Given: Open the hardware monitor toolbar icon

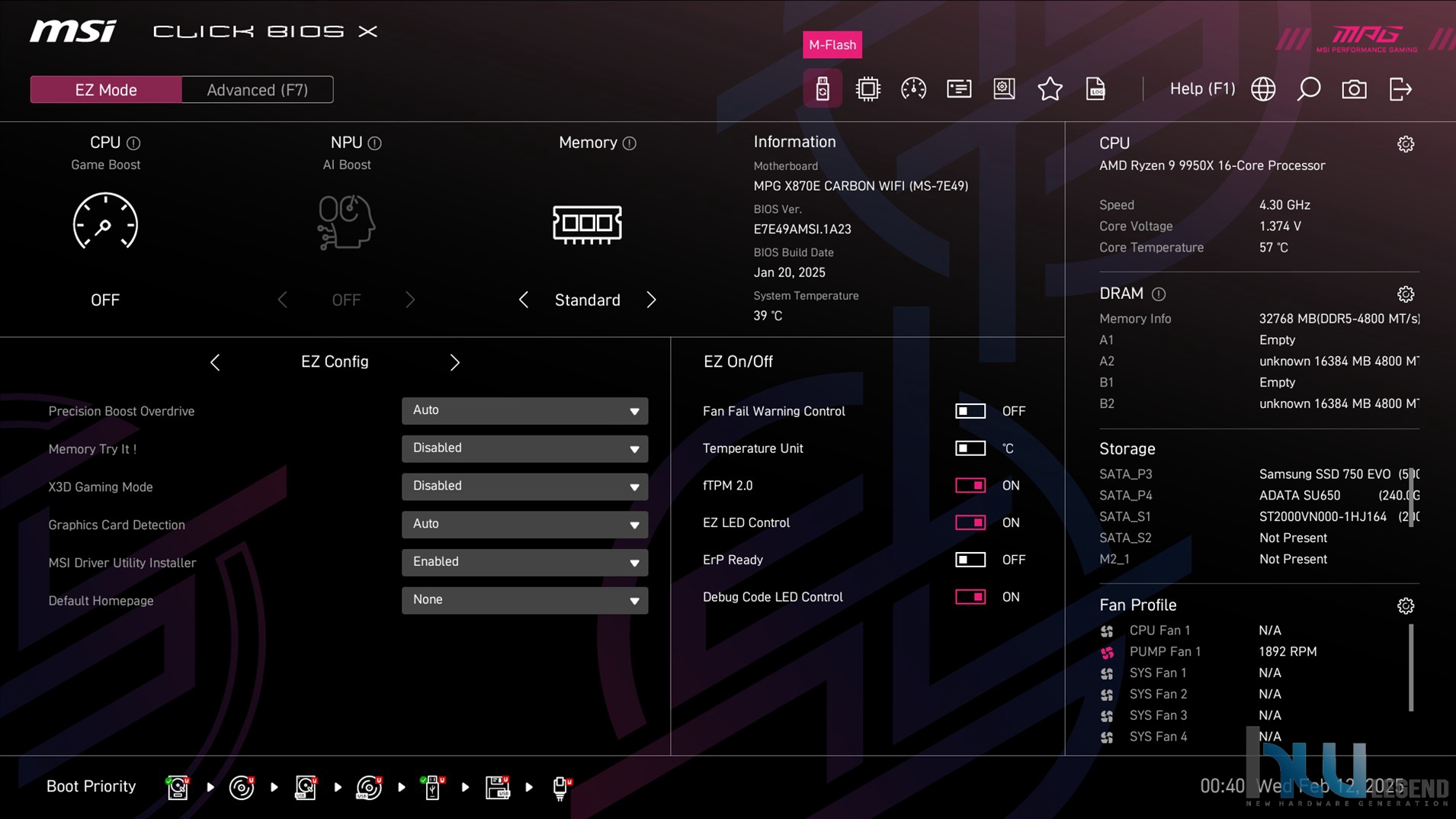Looking at the screenshot, I should 1005,89.
